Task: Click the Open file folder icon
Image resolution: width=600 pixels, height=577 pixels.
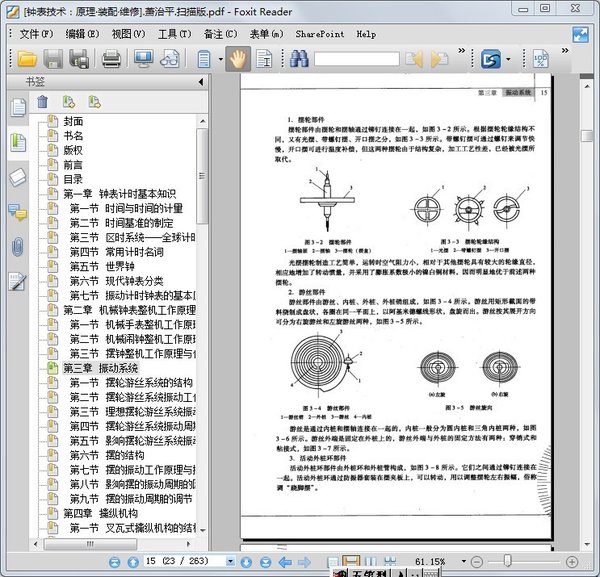Action: pyautogui.click(x=27, y=59)
